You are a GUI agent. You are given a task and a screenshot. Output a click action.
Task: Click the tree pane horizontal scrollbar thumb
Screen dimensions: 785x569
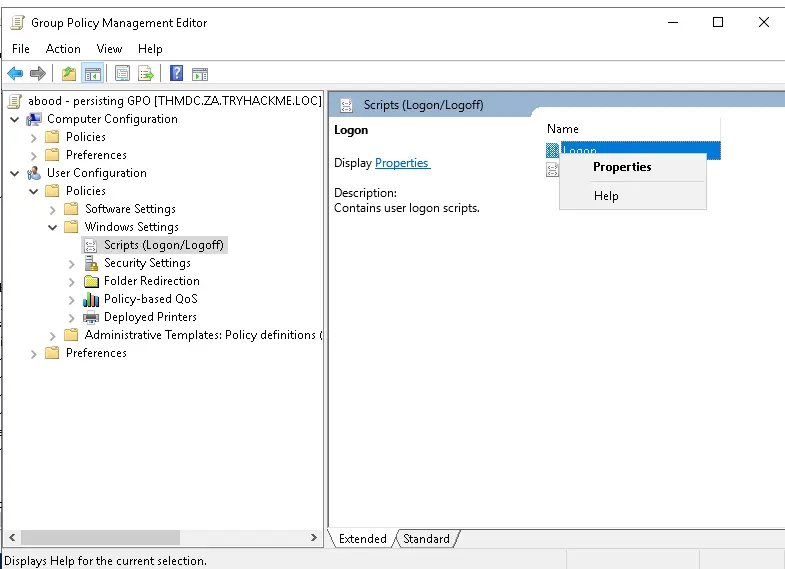pos(101,537)
